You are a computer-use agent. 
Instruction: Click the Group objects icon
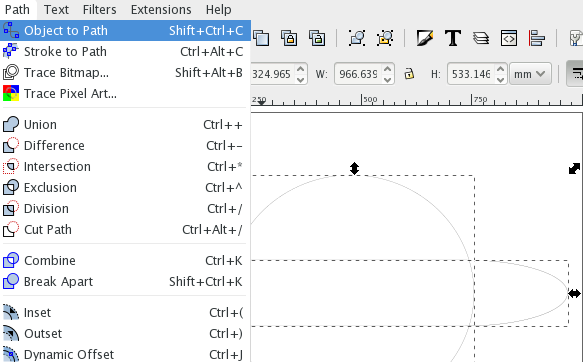(x=357, y=38)
